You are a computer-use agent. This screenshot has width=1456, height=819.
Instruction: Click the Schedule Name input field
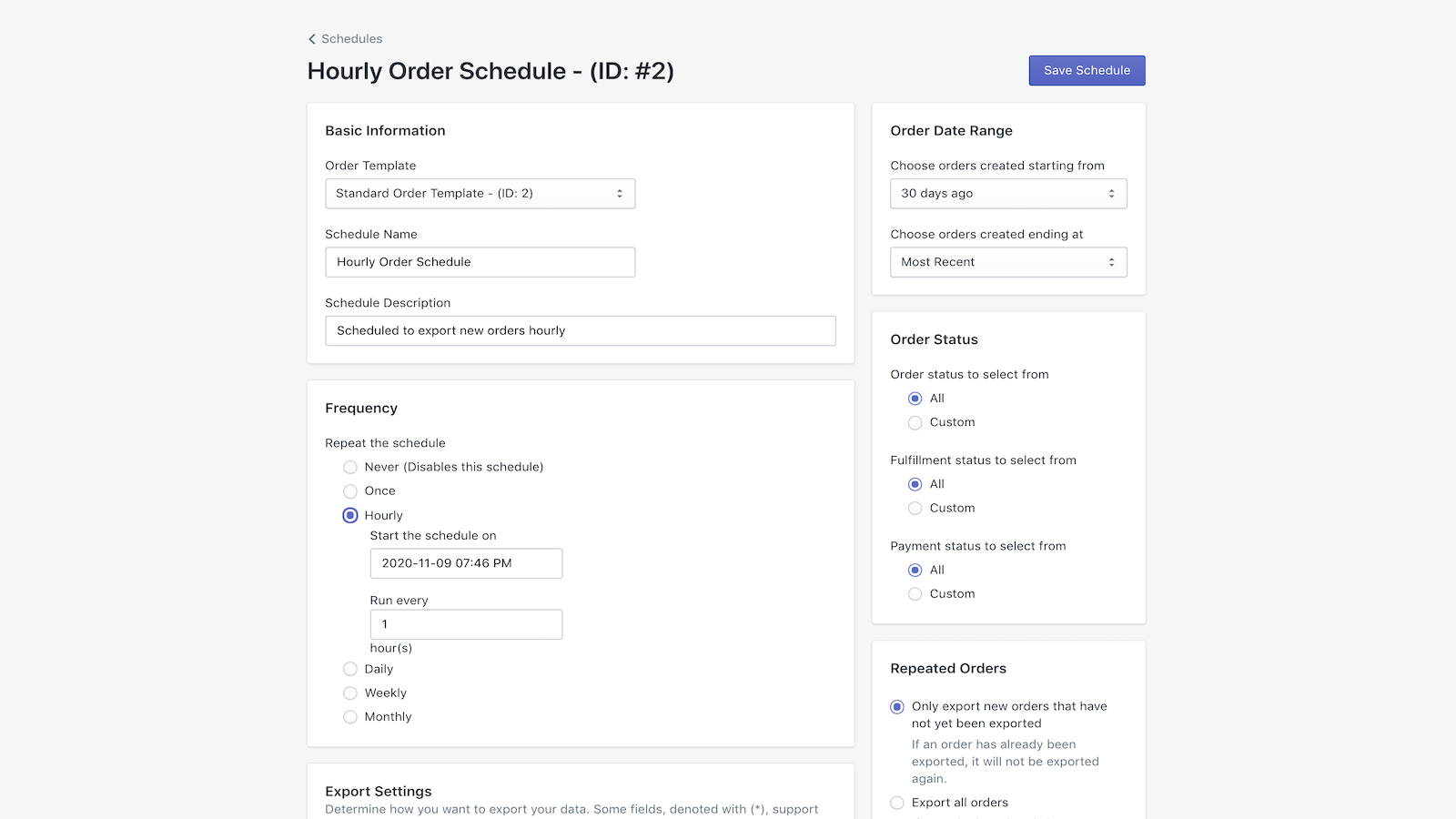point(480,262)
